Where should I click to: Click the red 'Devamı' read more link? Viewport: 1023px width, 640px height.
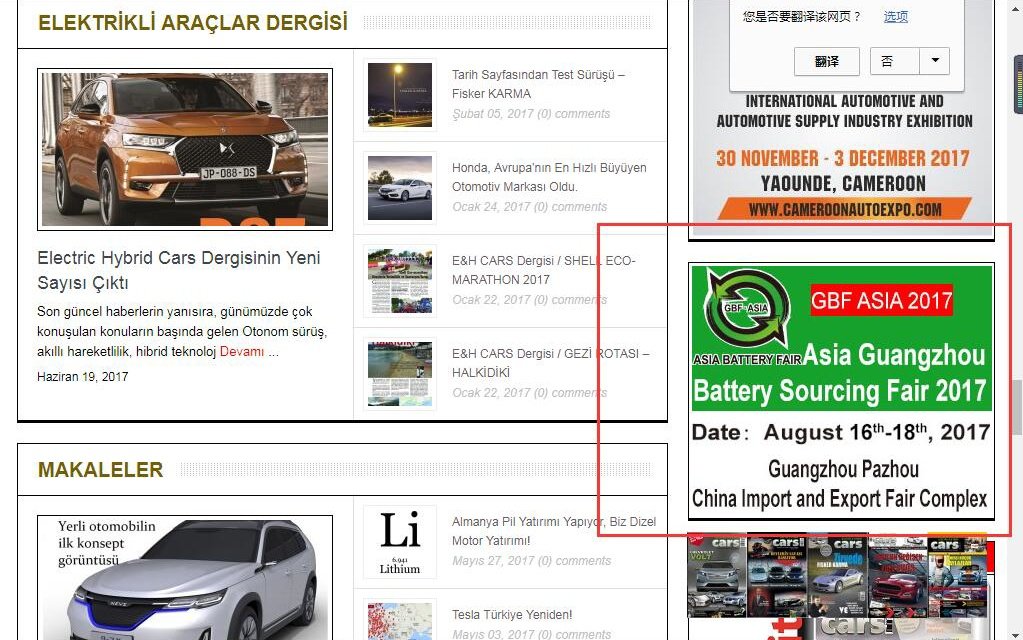tap(242, 351)
